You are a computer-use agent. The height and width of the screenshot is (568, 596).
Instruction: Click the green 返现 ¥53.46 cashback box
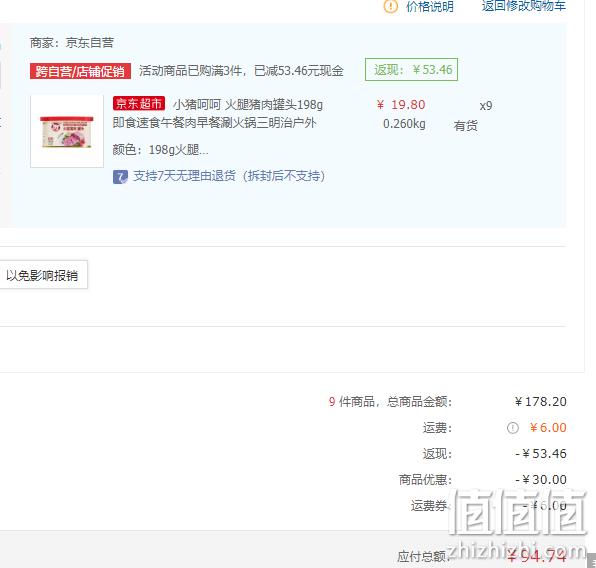pos(411,70)
